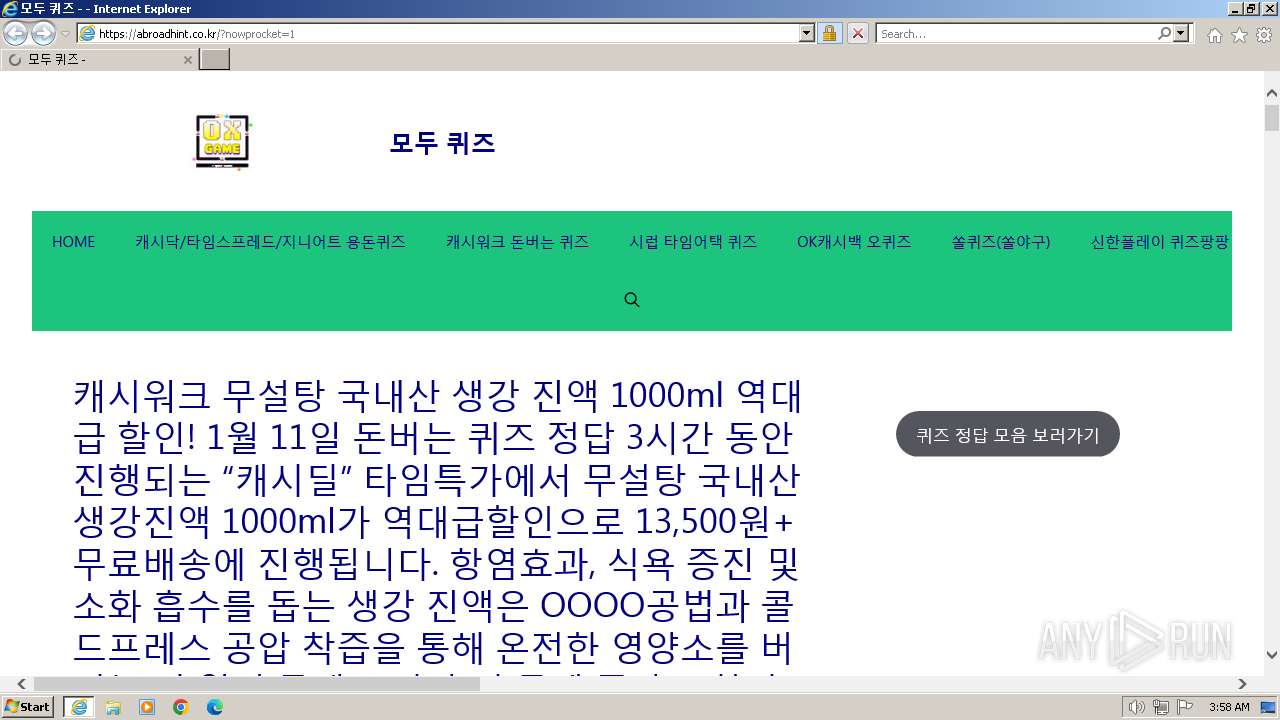Image resolution: width=1280 pixels, height=720 pixels.
Task: Restore the browser window size button
Action: pos(1251,9)
